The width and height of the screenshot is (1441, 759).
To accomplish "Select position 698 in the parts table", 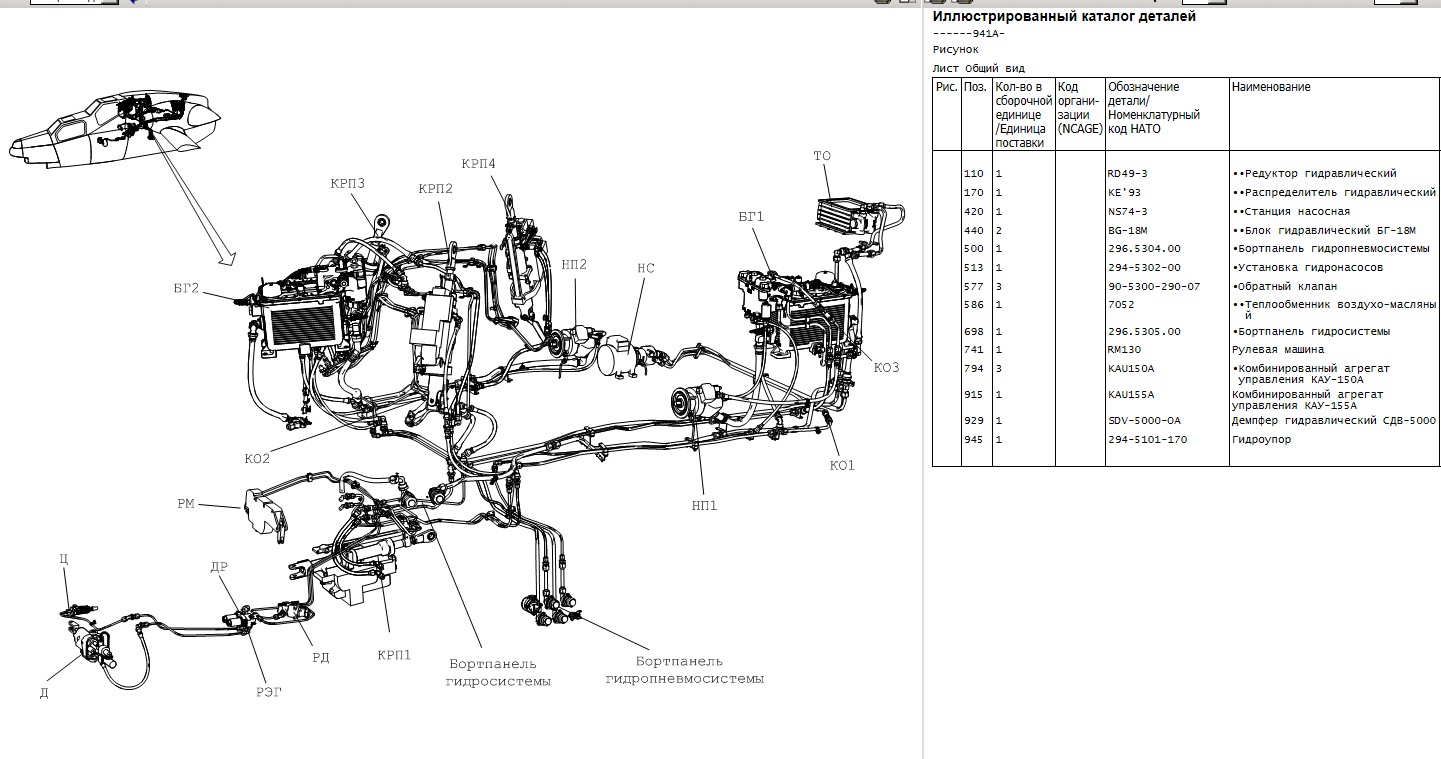I will [974, 331].
